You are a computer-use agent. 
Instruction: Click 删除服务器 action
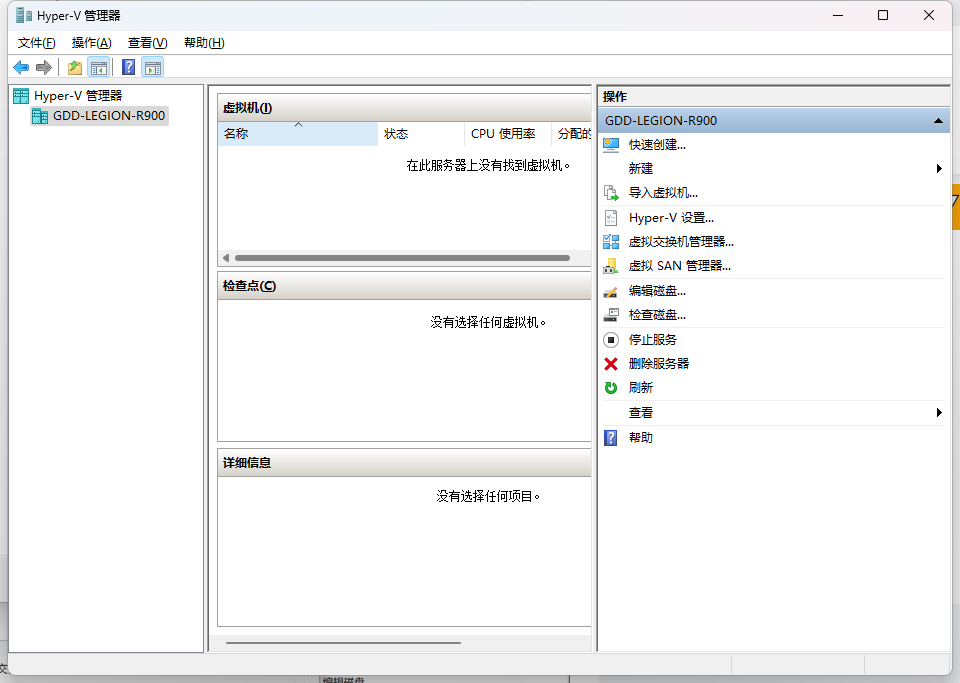[659, 364]
